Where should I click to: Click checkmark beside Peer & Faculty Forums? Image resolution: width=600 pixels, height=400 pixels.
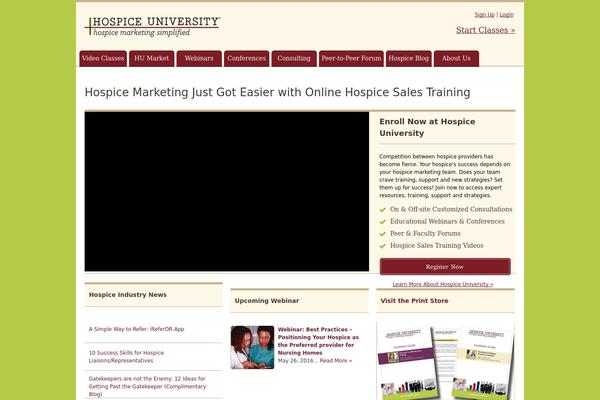point(382,234)
